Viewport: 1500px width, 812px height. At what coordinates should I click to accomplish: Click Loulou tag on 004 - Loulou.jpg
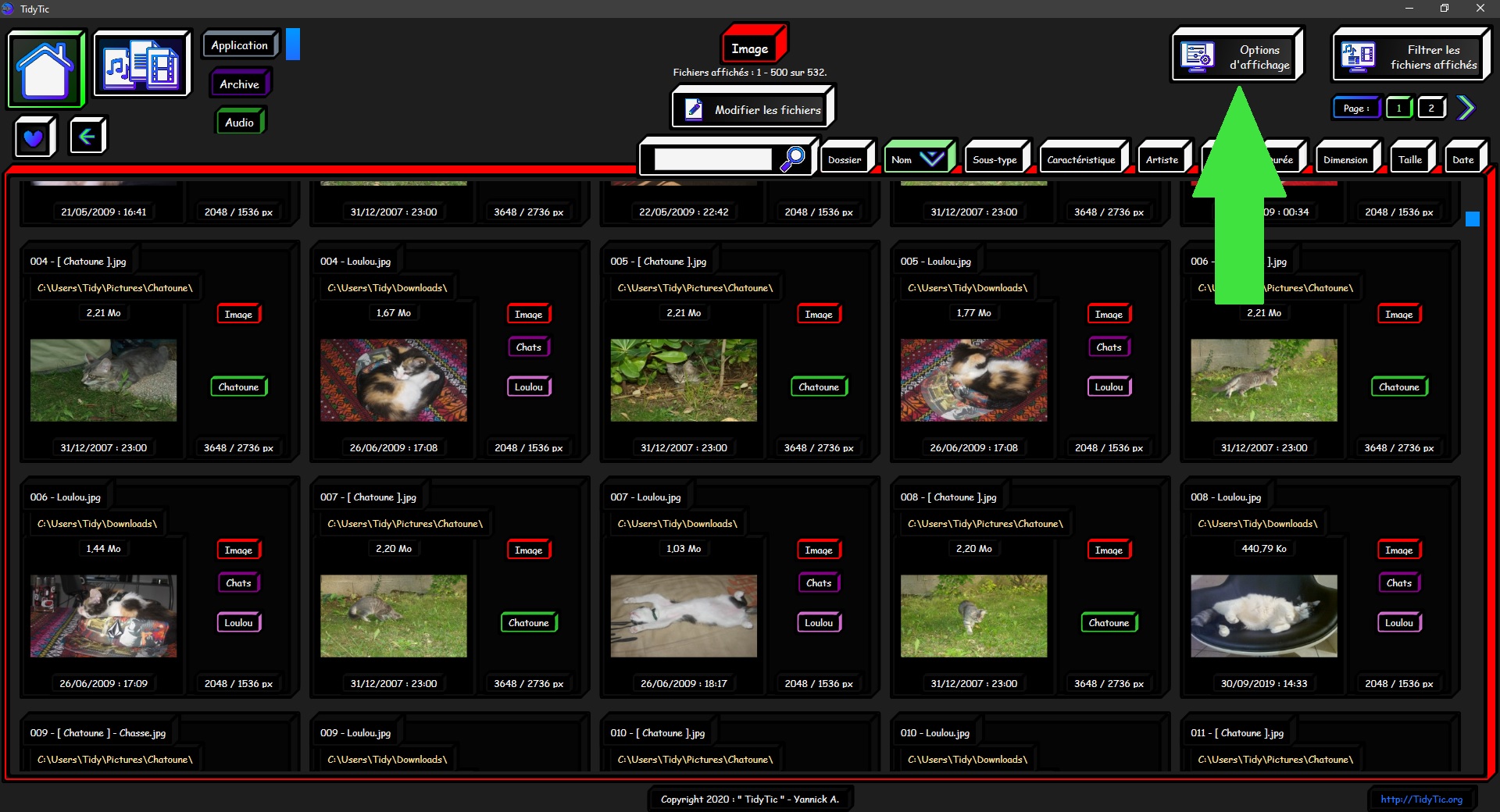(529, 386)
